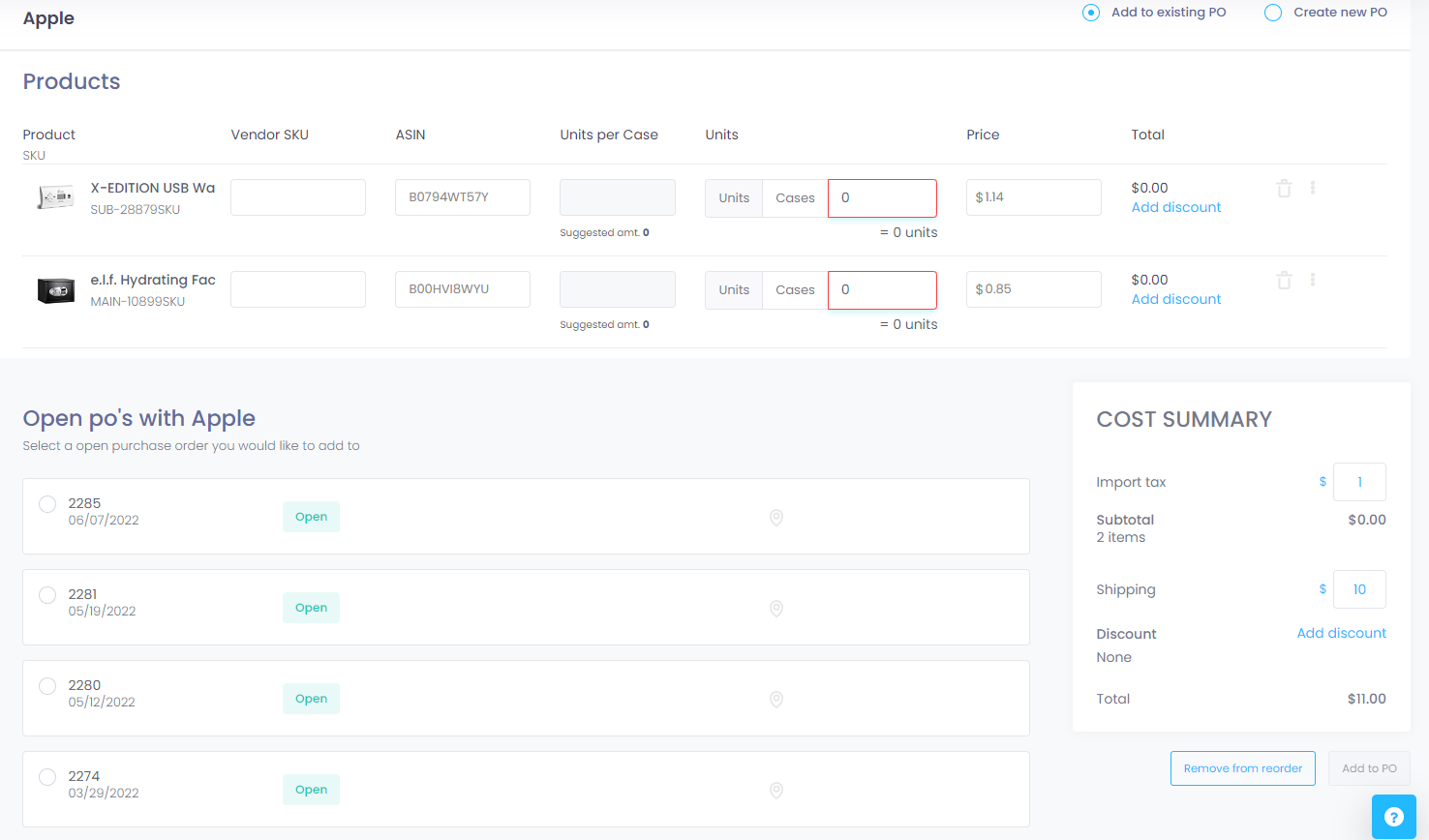Delete the X-EDITION USB product row
Image resolution: width=1429 pixels, height=840 pixels.
[x=1284, y=189]
